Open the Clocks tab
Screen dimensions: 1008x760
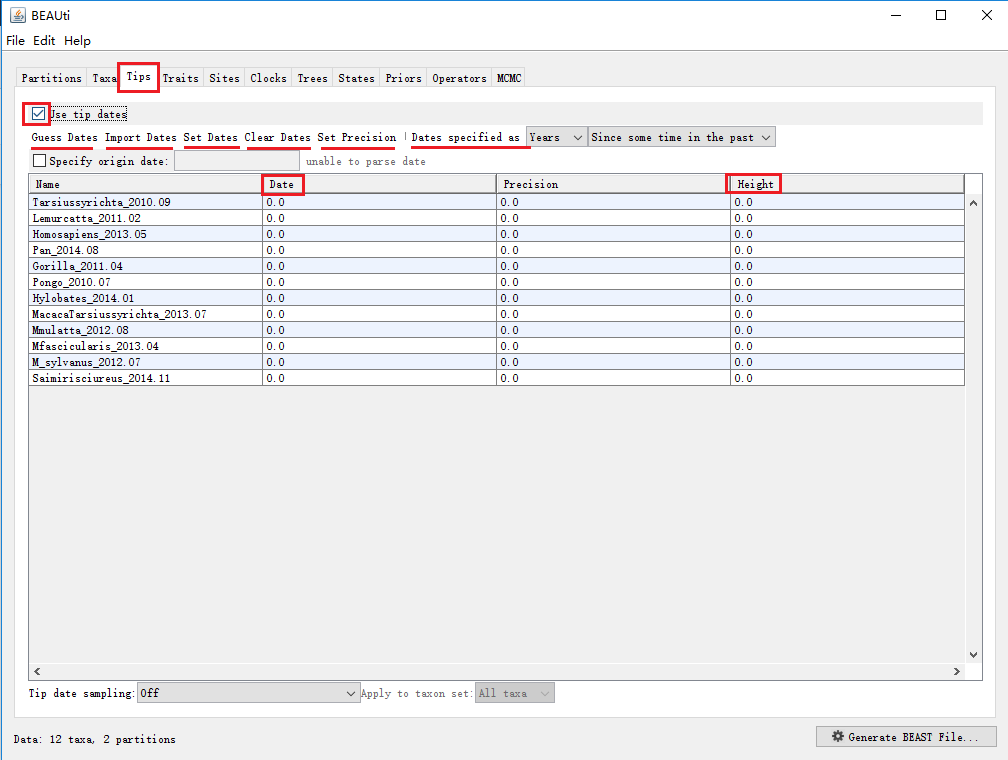coord(268,78)
